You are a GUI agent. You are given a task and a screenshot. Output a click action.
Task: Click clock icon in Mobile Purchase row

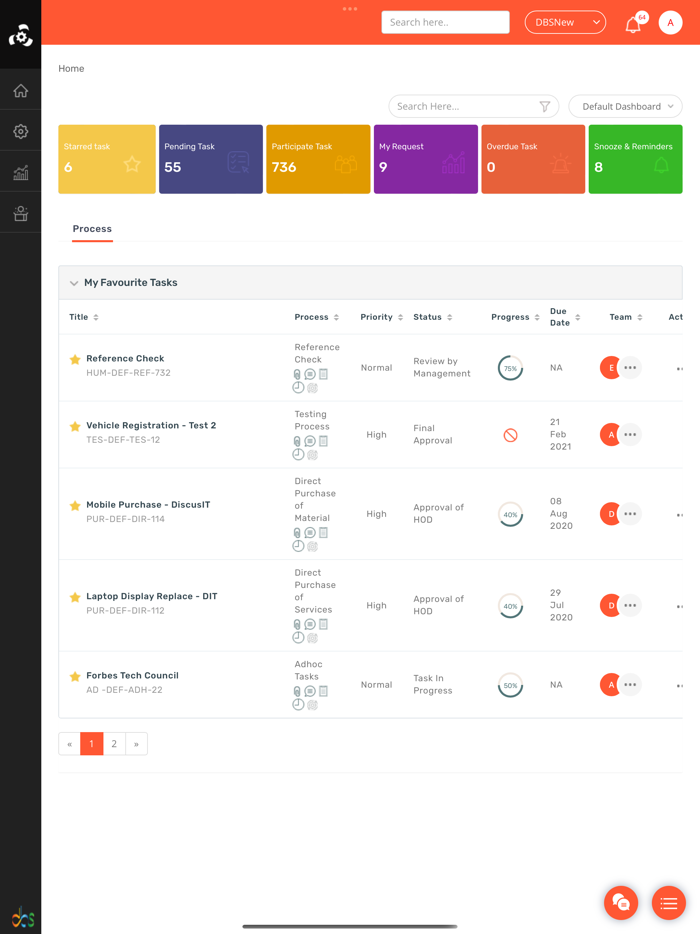pos(298,546)
